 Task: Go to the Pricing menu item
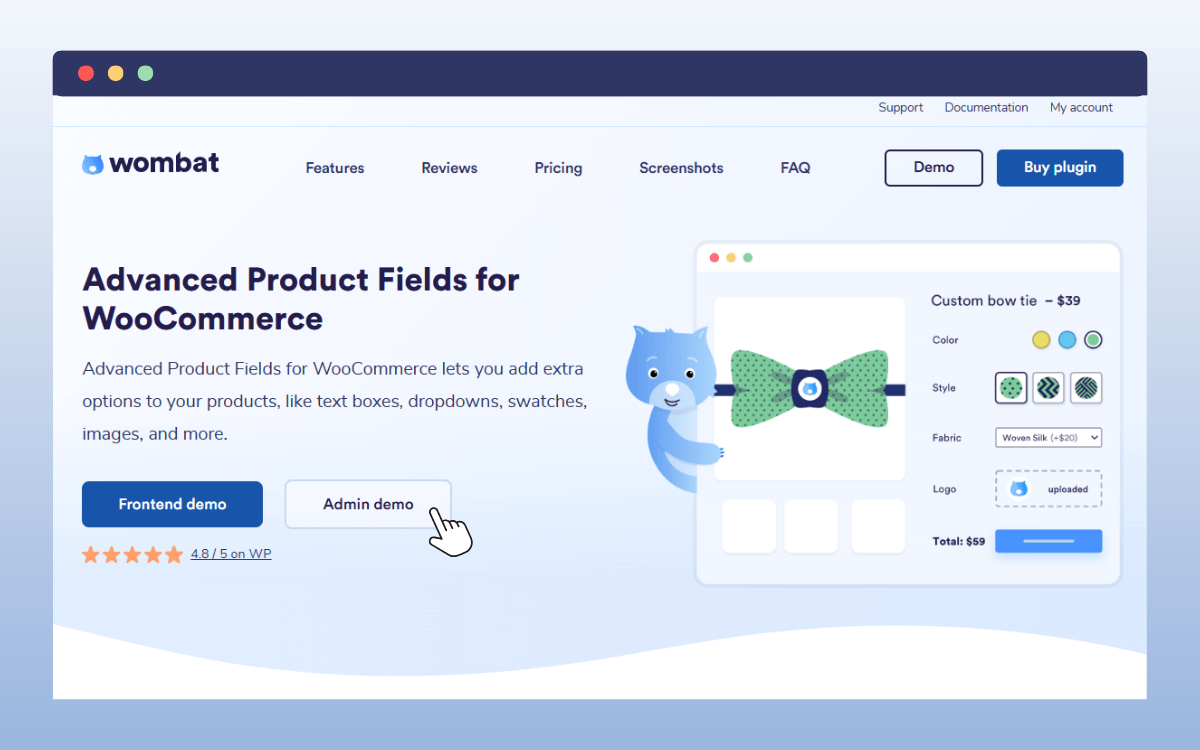pos(558,168)
